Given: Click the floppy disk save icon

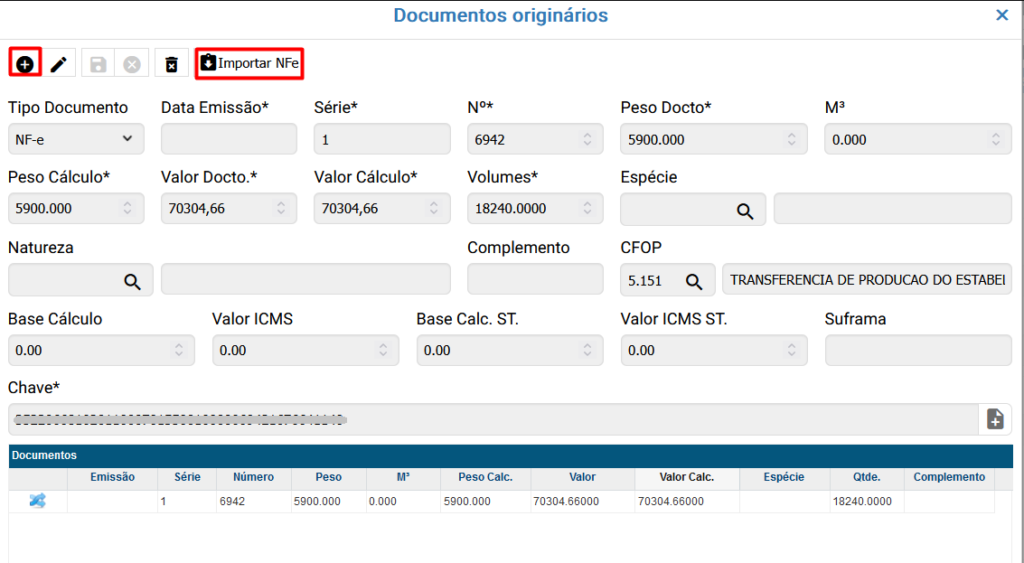Looking at the screenshot, I should coord(98,64).
